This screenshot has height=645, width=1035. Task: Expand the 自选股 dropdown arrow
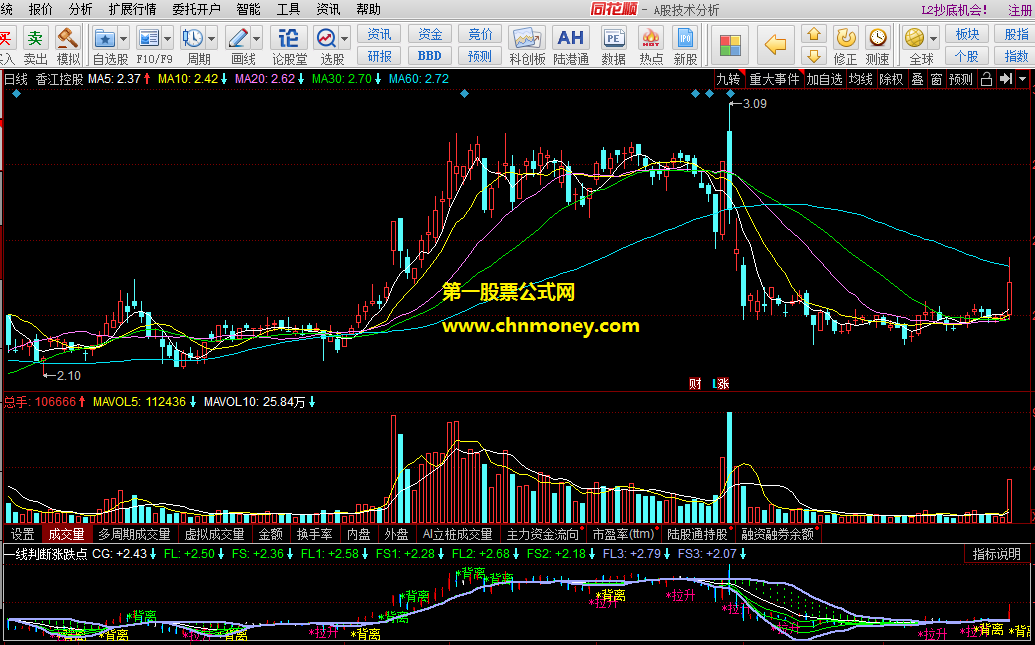pos(123,38)
